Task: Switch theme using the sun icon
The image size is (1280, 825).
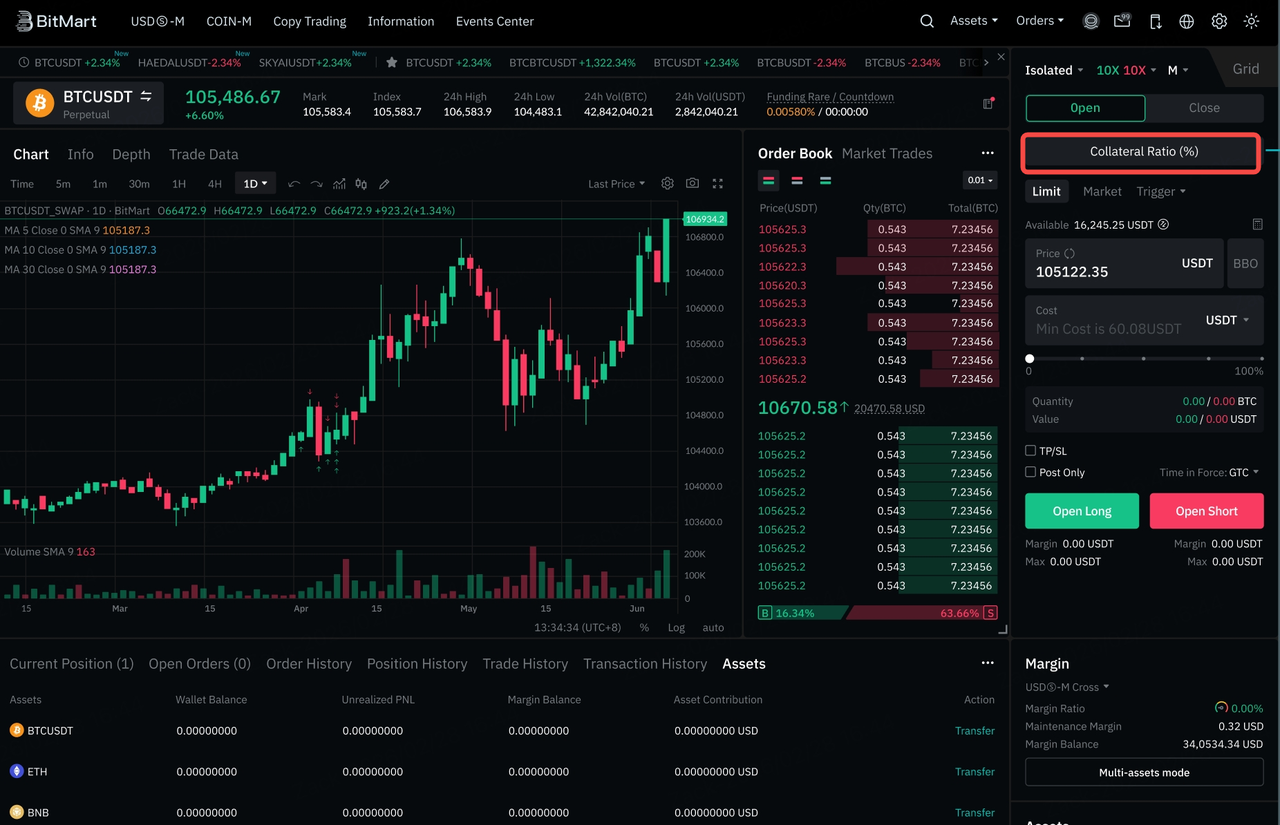Action: (x=1251, y=21)
